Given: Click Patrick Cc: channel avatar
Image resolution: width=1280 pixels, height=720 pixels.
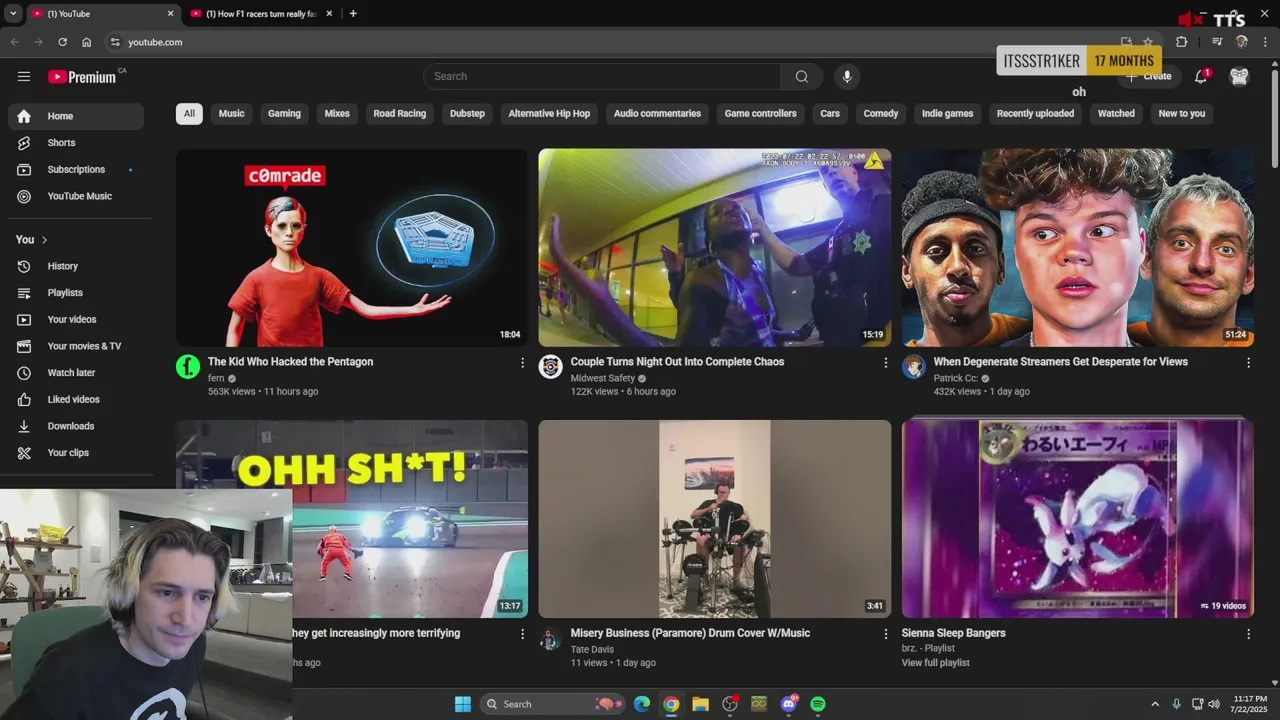Looking at the screenshot, I should click(914, 367).
